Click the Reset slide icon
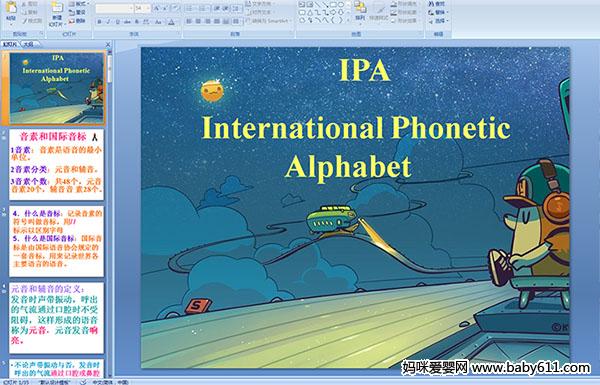The height and width of the screenshot is (385, 600). coord(72,12)
